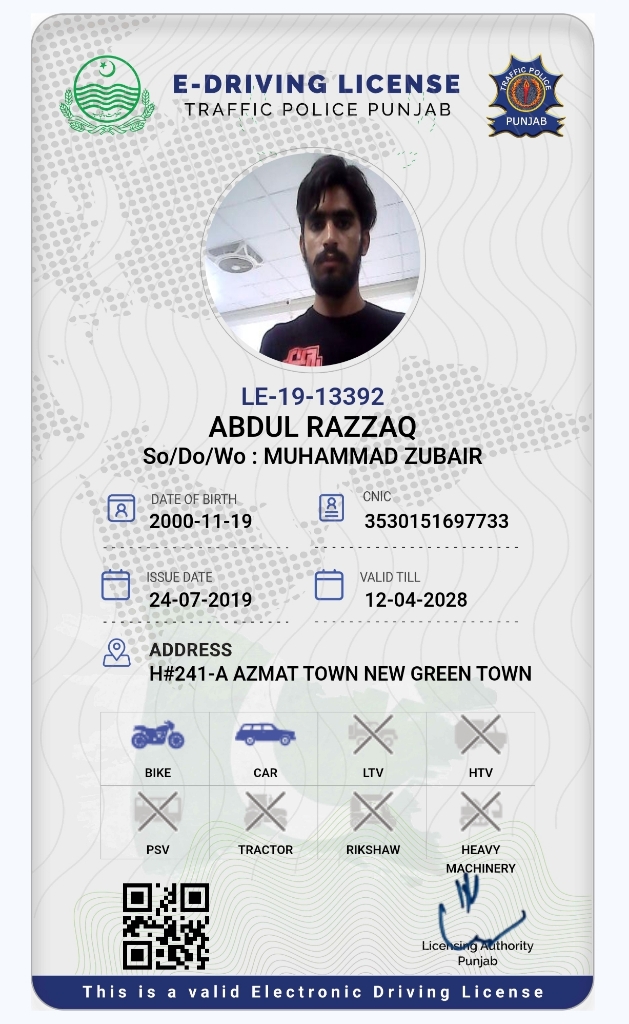Click the crossed-out LTV icon
The height and width of the screenshot is (1024, 629).
(x=373, y=734)
